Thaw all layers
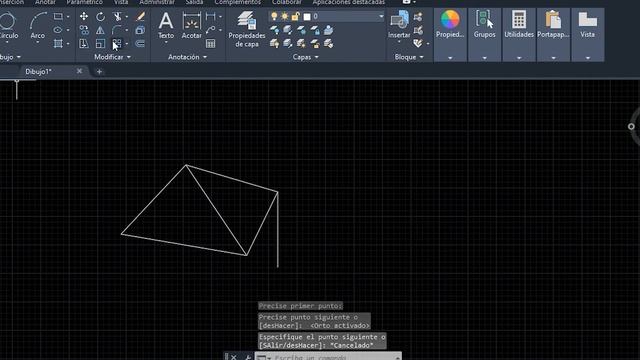 tap(301, 43)
